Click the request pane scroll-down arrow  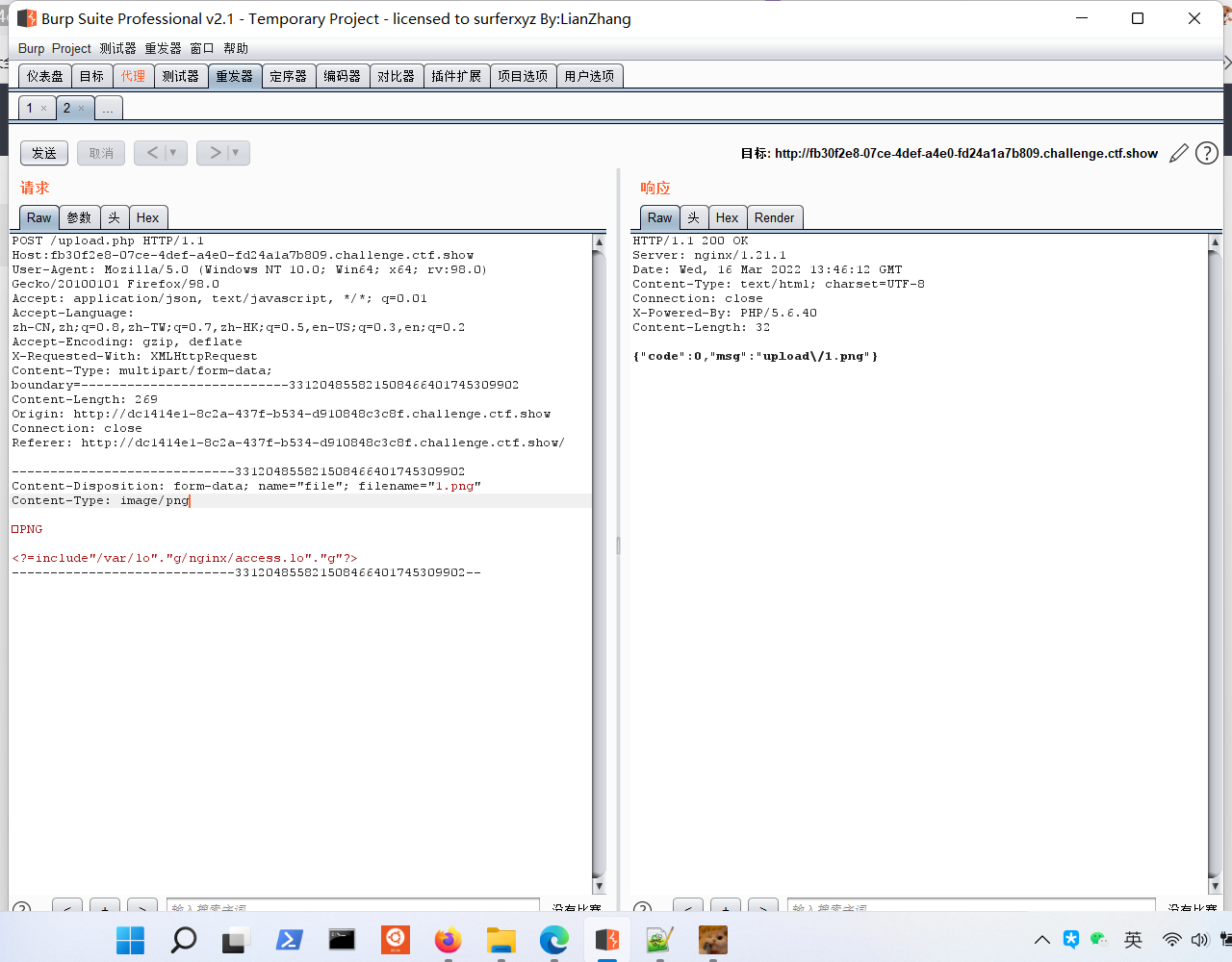click(x=599, y=886)
